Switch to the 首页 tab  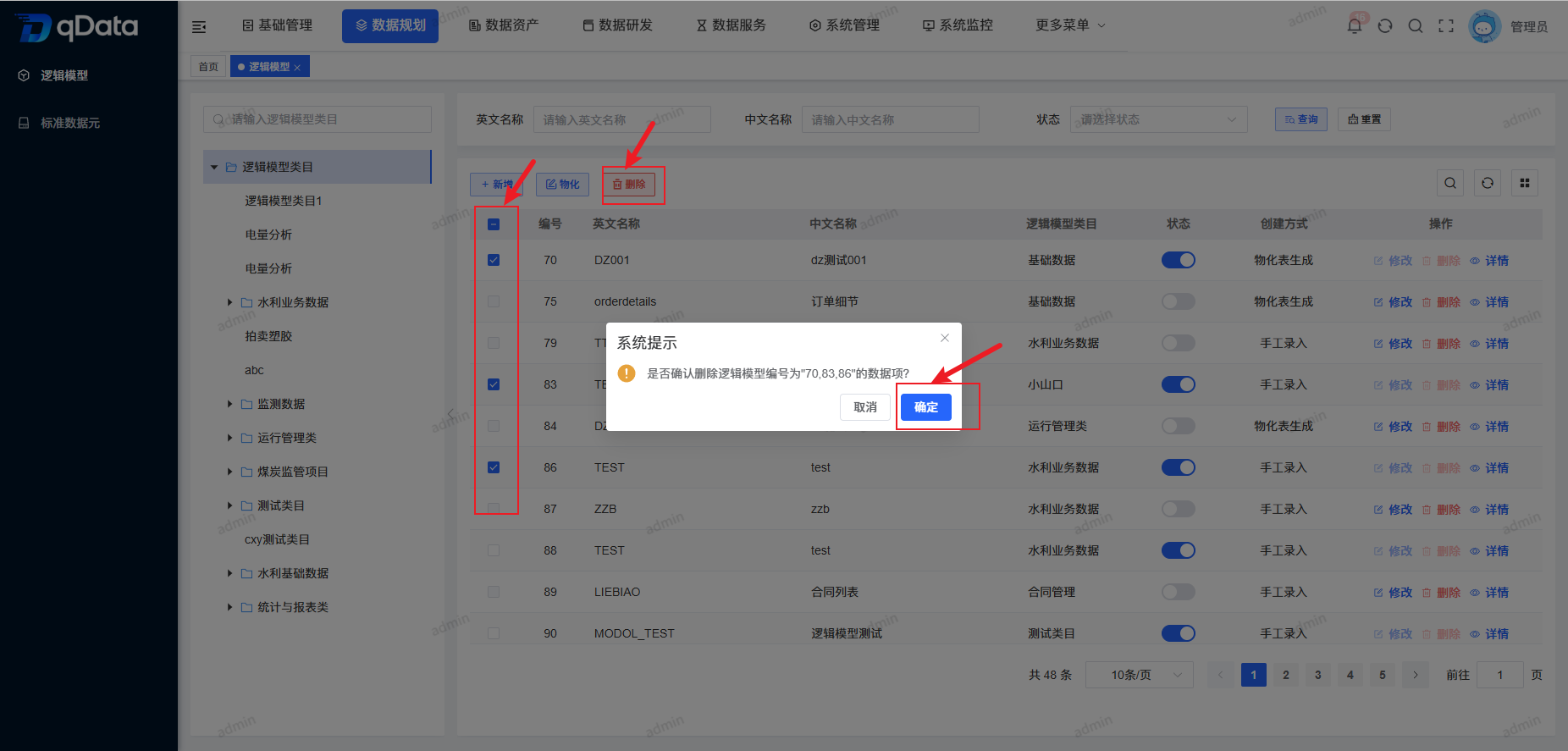coord(208,67)
